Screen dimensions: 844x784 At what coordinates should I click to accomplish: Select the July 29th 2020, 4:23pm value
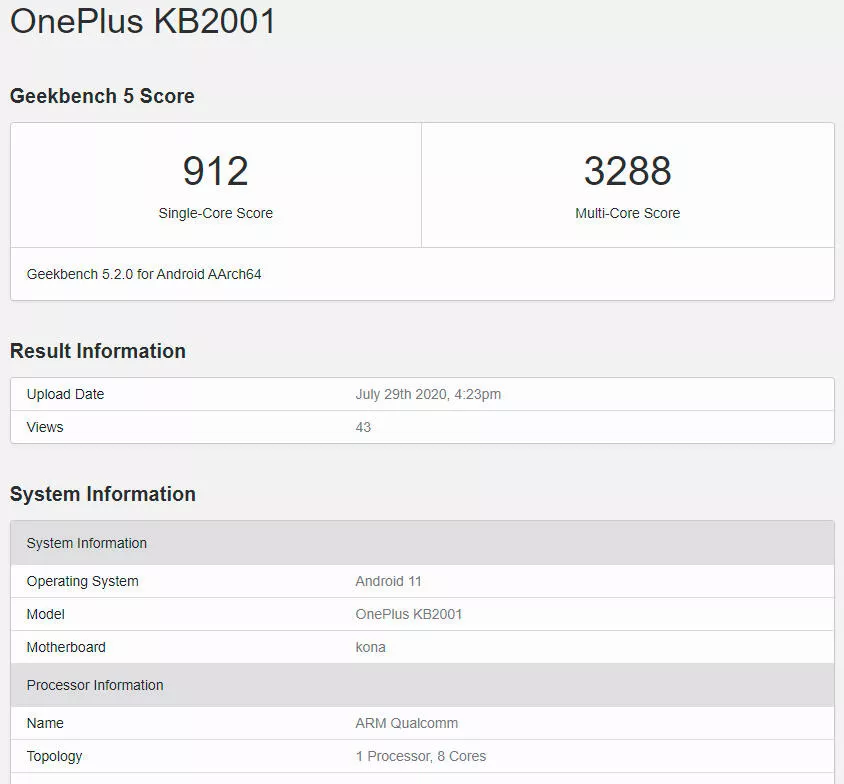[428, 394]
